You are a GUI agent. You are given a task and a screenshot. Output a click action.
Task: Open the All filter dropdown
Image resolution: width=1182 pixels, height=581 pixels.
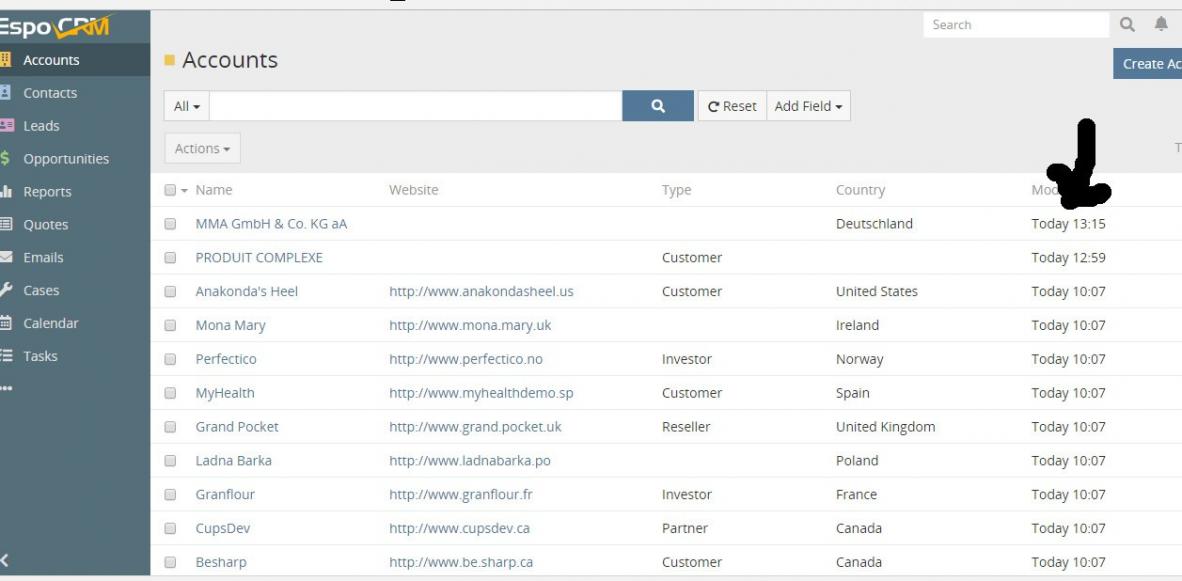187,106
